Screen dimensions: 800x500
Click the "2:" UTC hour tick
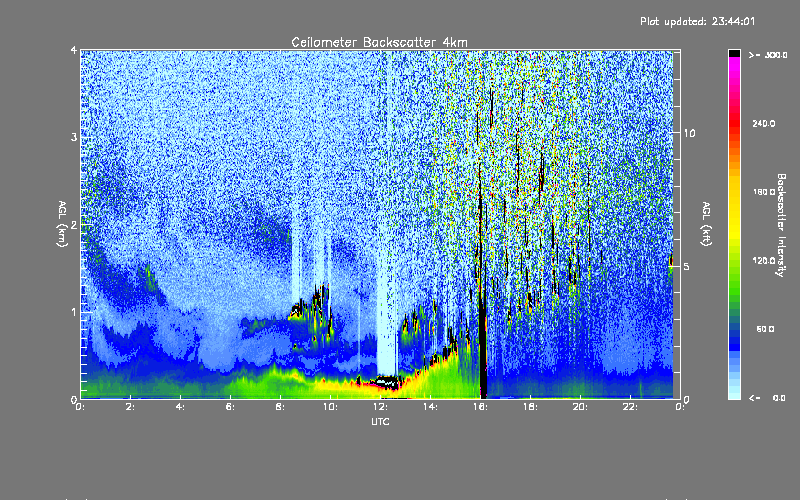(130, 407)
